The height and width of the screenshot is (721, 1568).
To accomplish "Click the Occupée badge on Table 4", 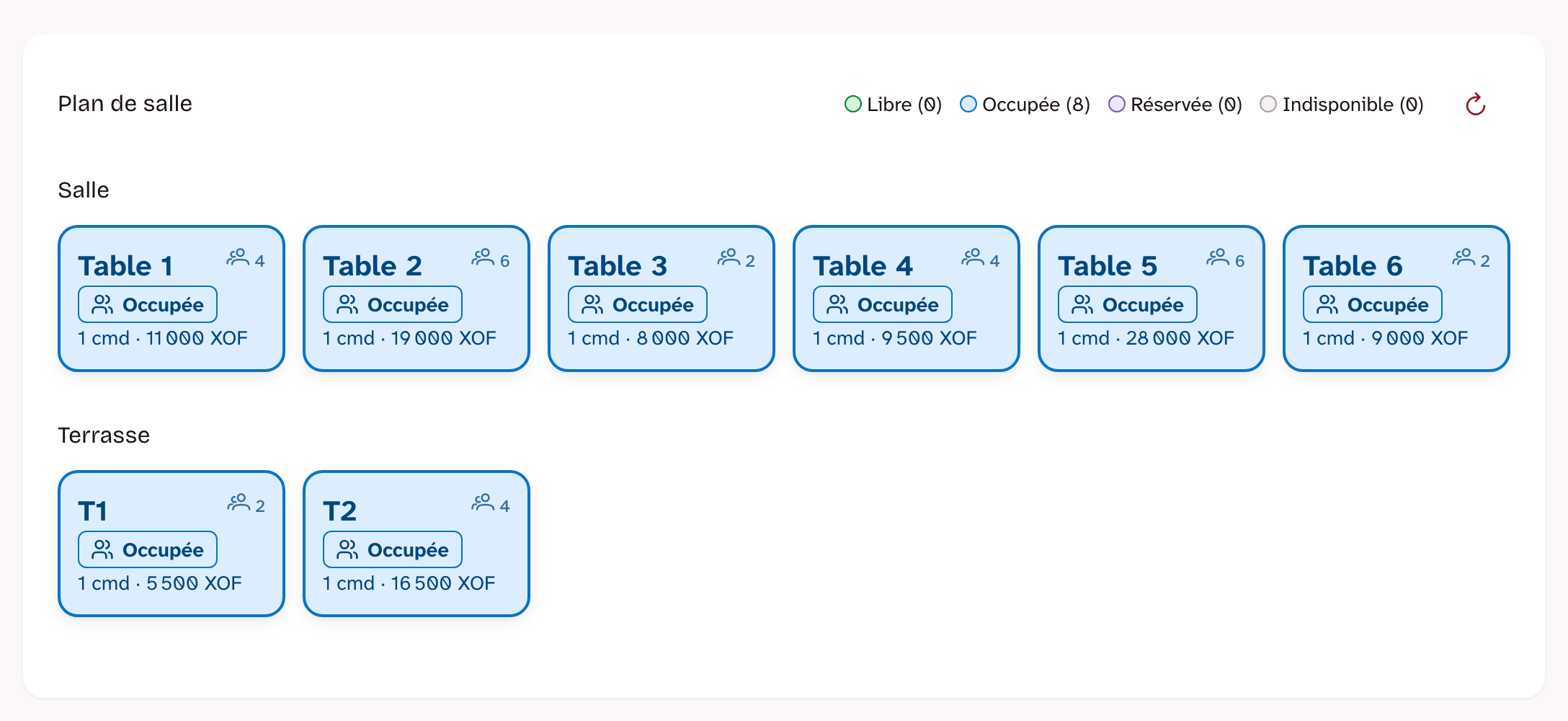I will click(883, 304).
